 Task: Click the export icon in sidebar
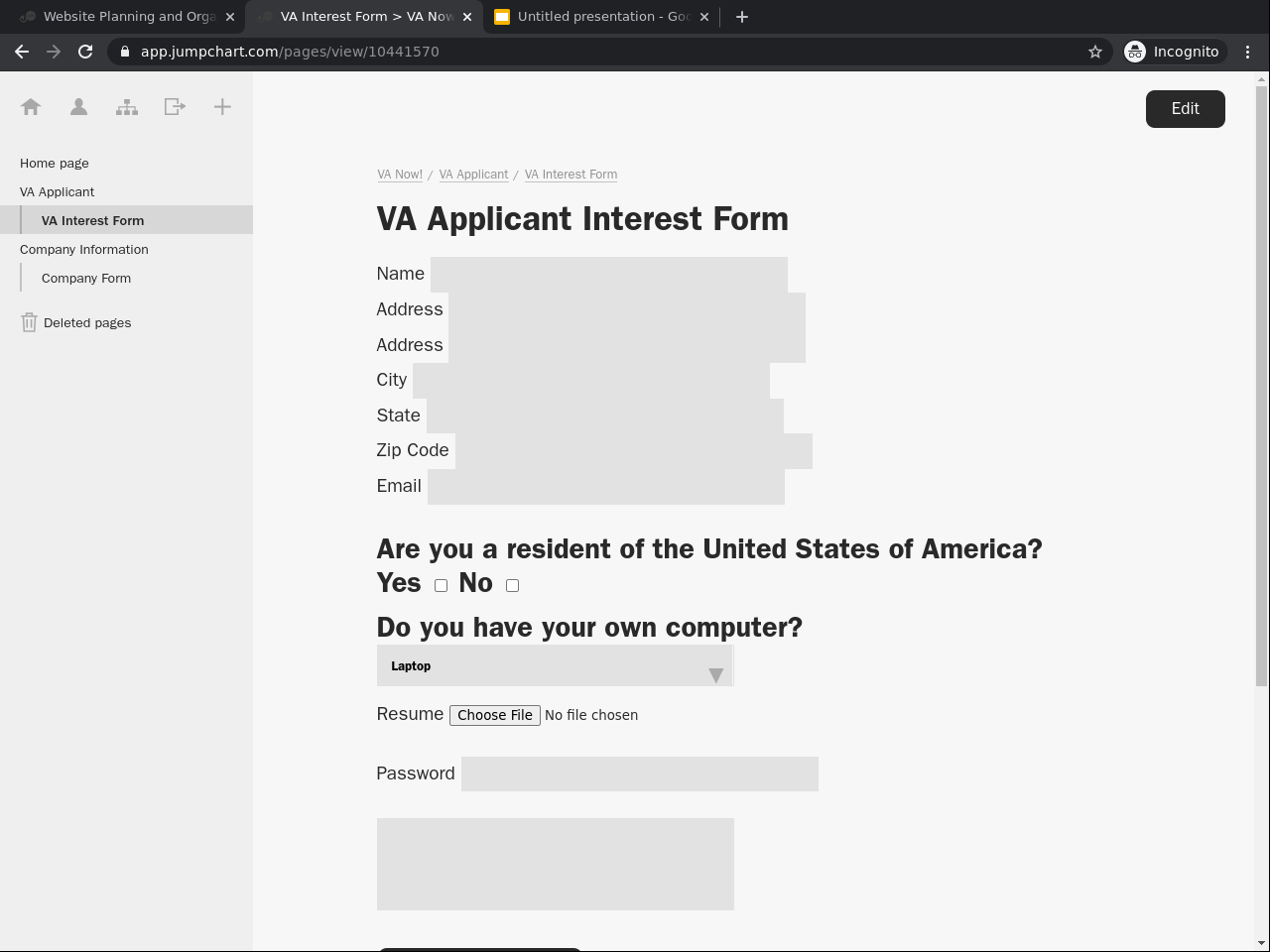[175, 107]
